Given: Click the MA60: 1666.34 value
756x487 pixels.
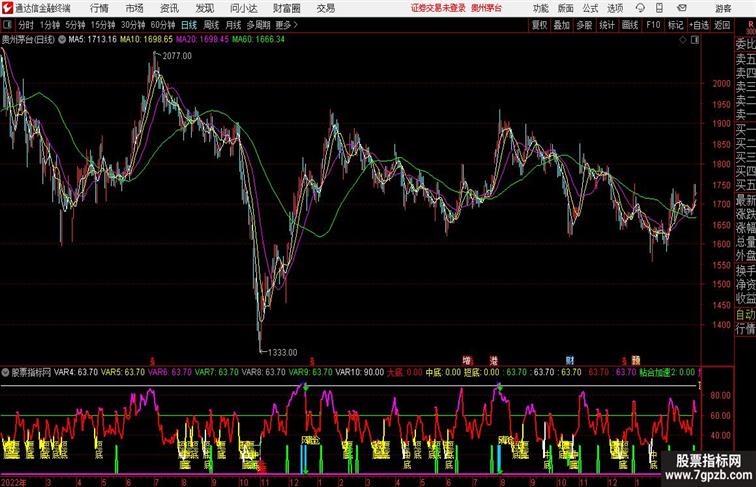Looking at the screenshot, I should point(258,40).
